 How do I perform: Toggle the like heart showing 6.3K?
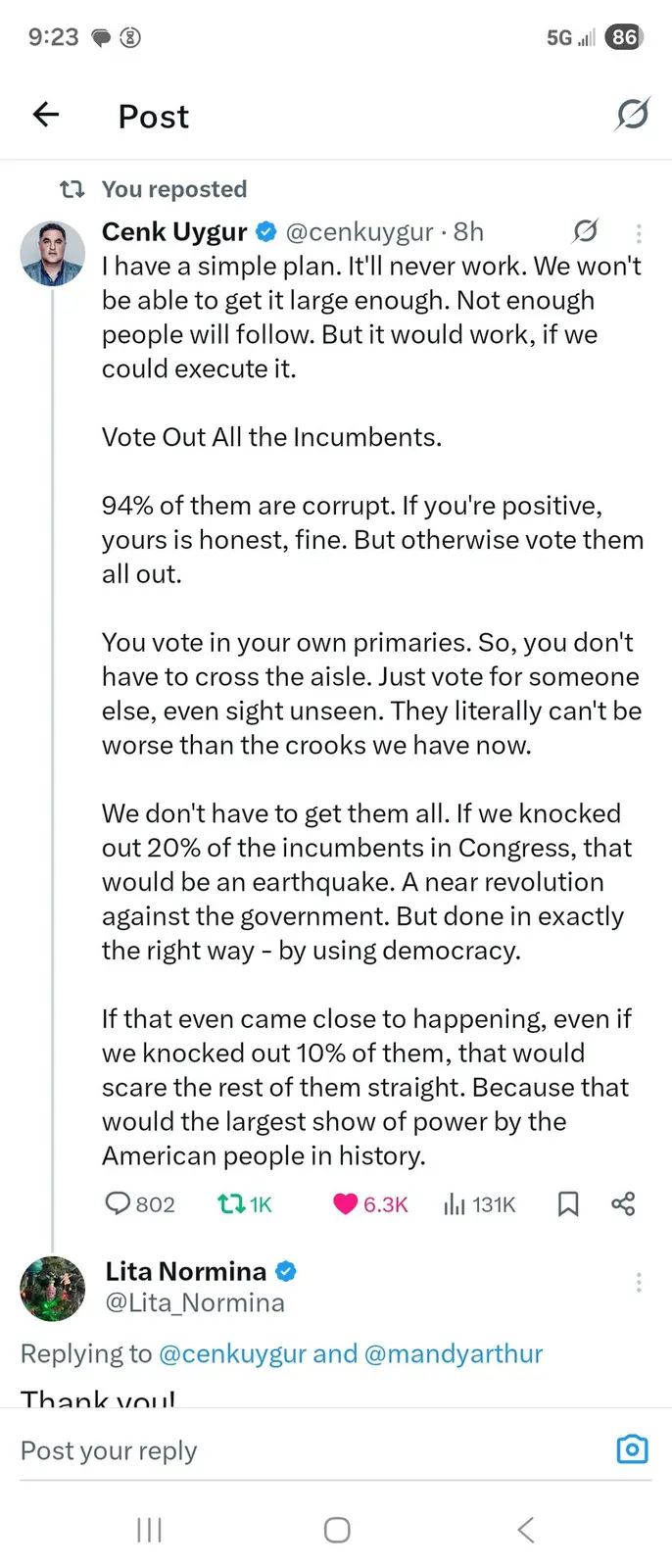[346, 1203]
